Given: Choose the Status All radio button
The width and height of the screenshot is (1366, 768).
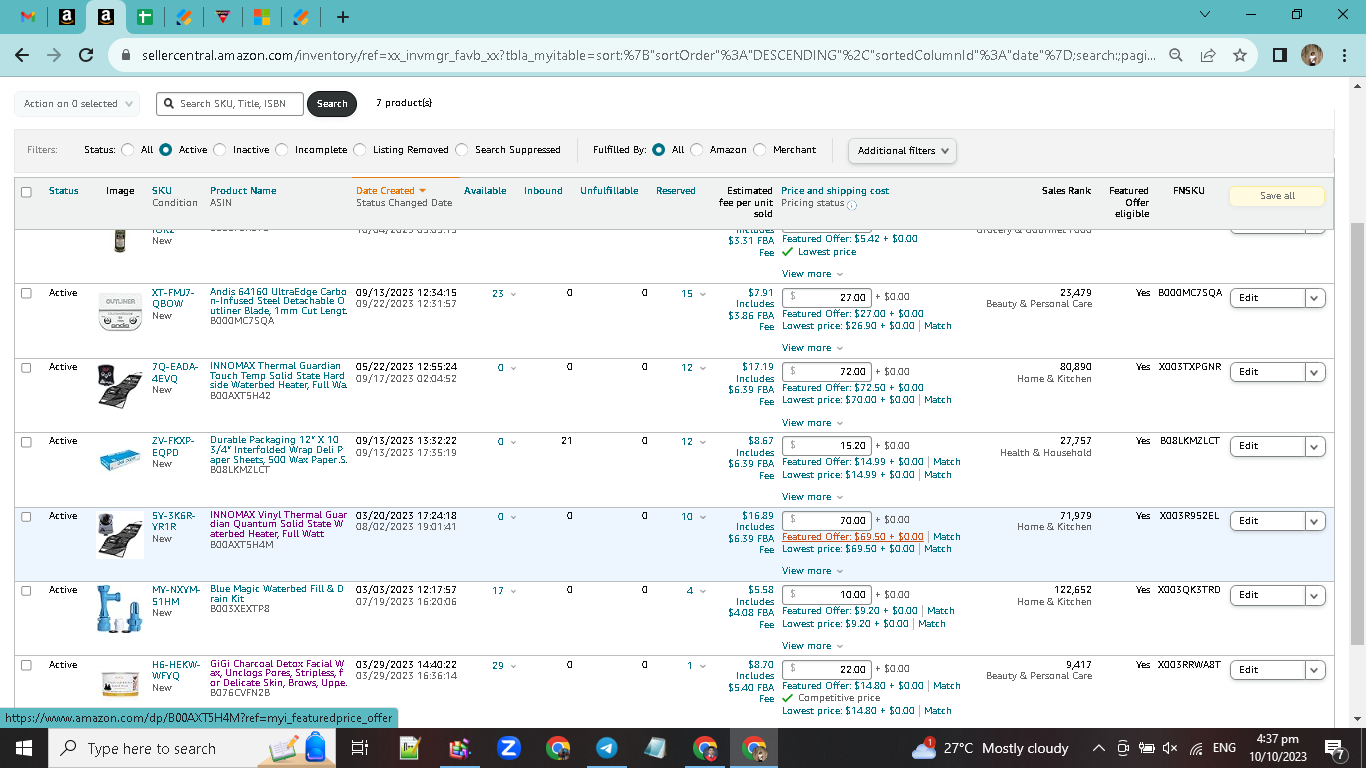Looking at the screenshot, I should click(127, 150).
